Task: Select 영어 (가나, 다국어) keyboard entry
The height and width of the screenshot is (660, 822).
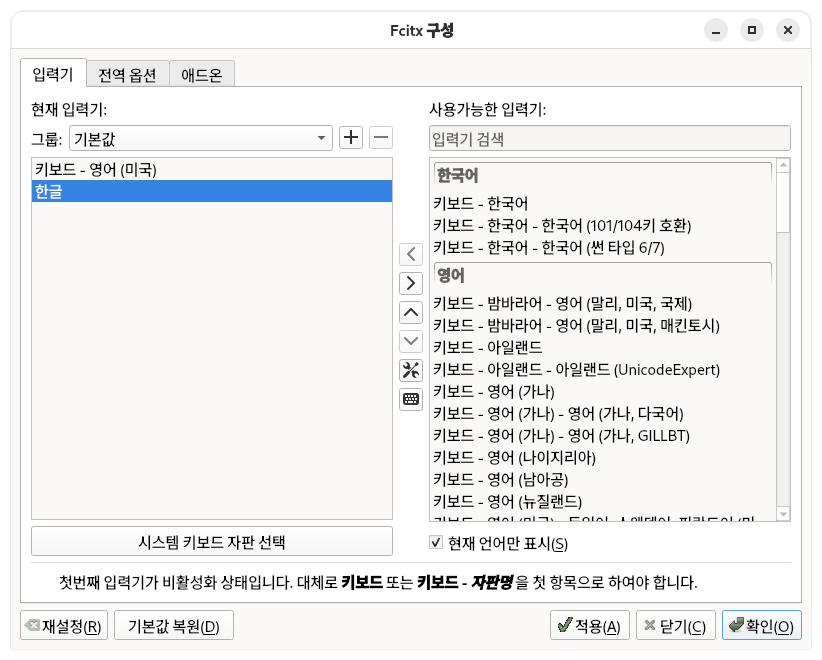Action: pyautogui.click(x=602, y=414)
